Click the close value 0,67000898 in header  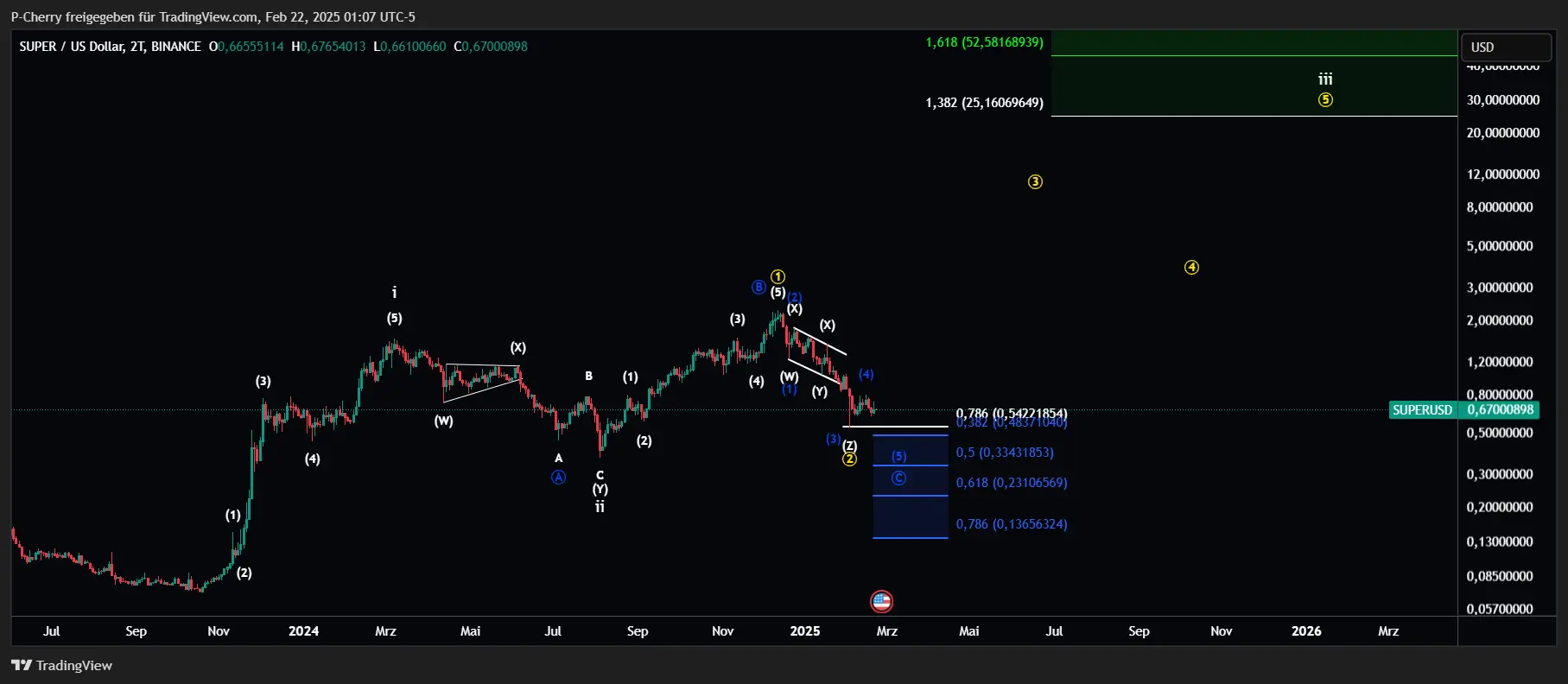click(x=494, y=47)
